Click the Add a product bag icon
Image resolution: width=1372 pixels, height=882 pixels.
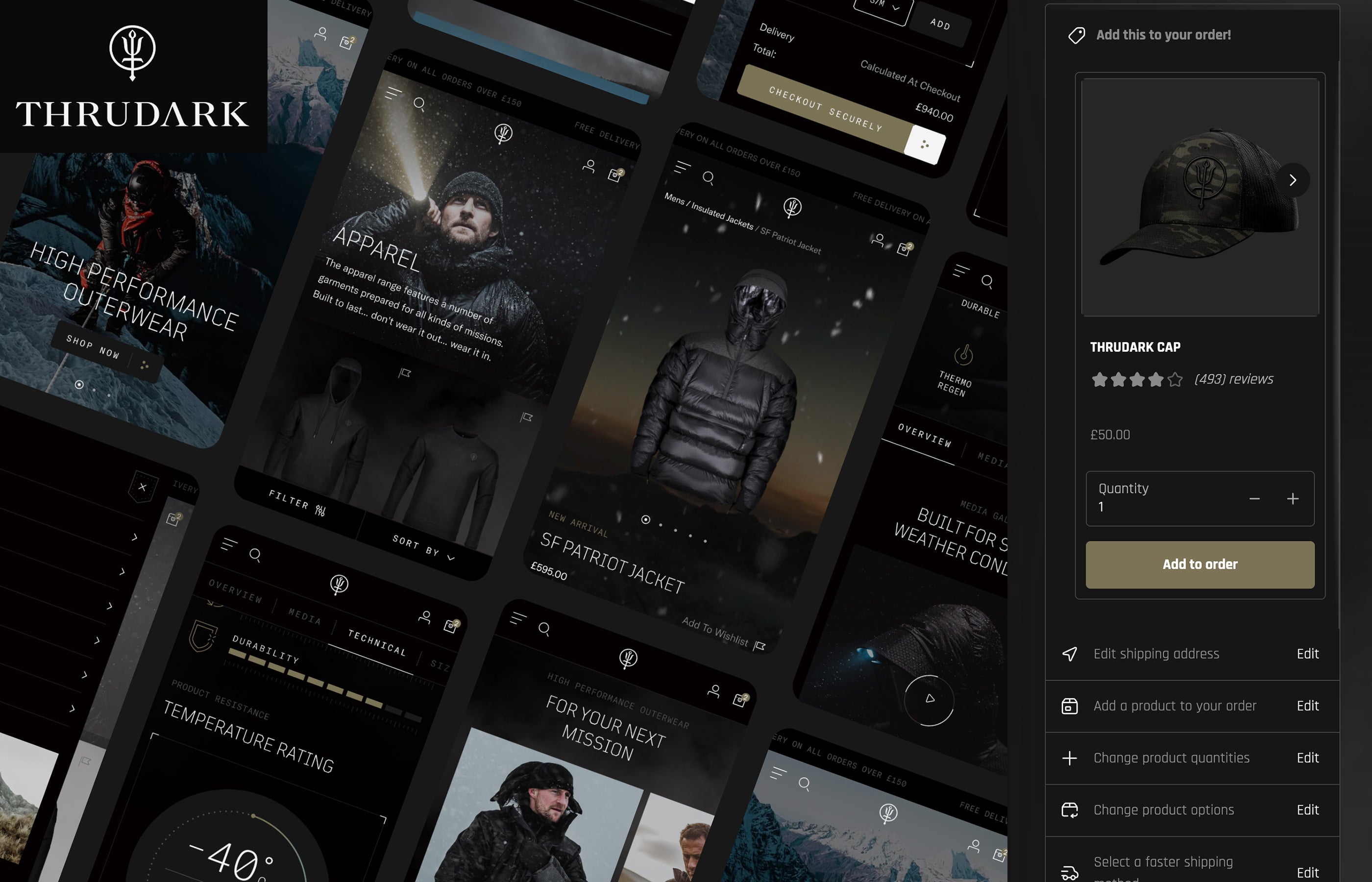tap(1070, 706)
